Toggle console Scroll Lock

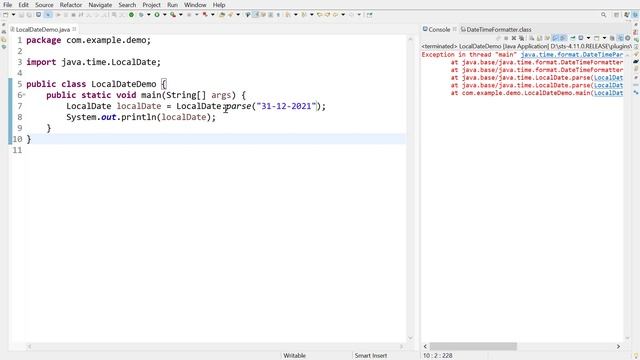pyautogui.click(x=540, y=38)
